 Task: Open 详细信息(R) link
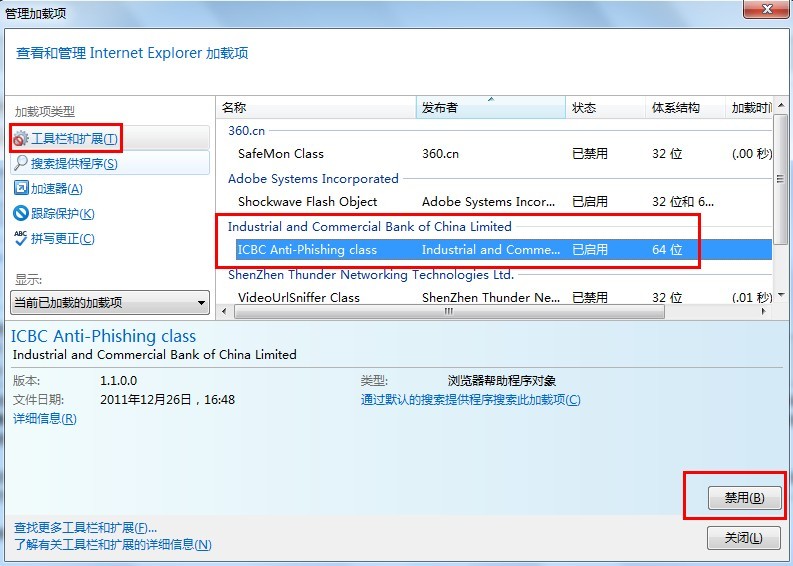45,418
